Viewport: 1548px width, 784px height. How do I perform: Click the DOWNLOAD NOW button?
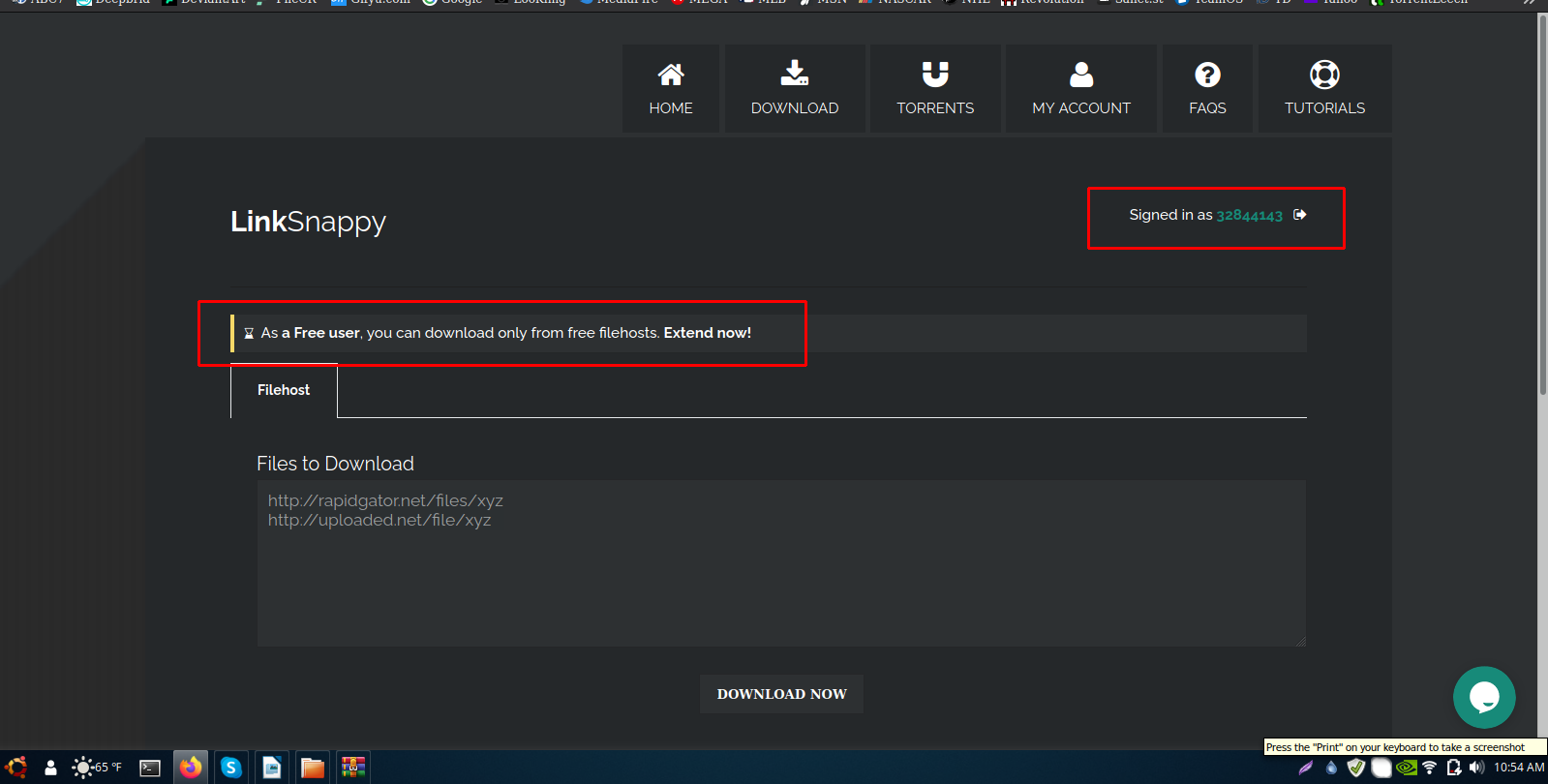[781, 694]
